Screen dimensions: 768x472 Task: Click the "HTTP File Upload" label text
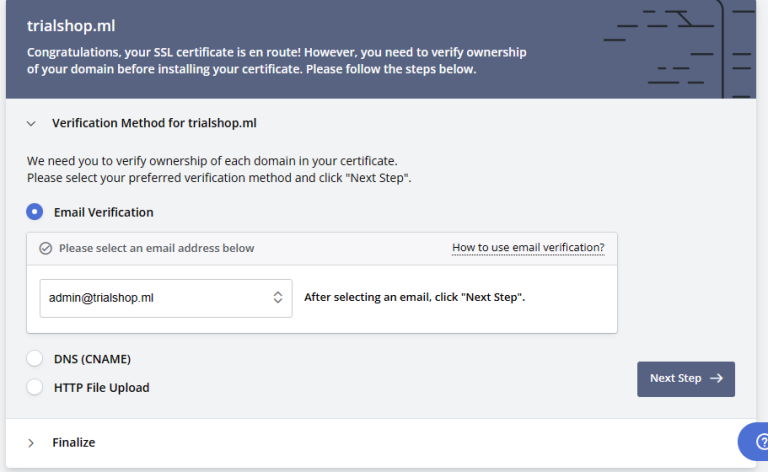(x=101, y=387)
